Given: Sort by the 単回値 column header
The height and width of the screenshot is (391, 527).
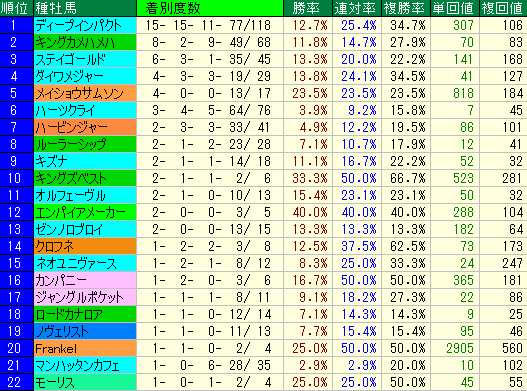Looking at the screenshot, I should point(455,8).
